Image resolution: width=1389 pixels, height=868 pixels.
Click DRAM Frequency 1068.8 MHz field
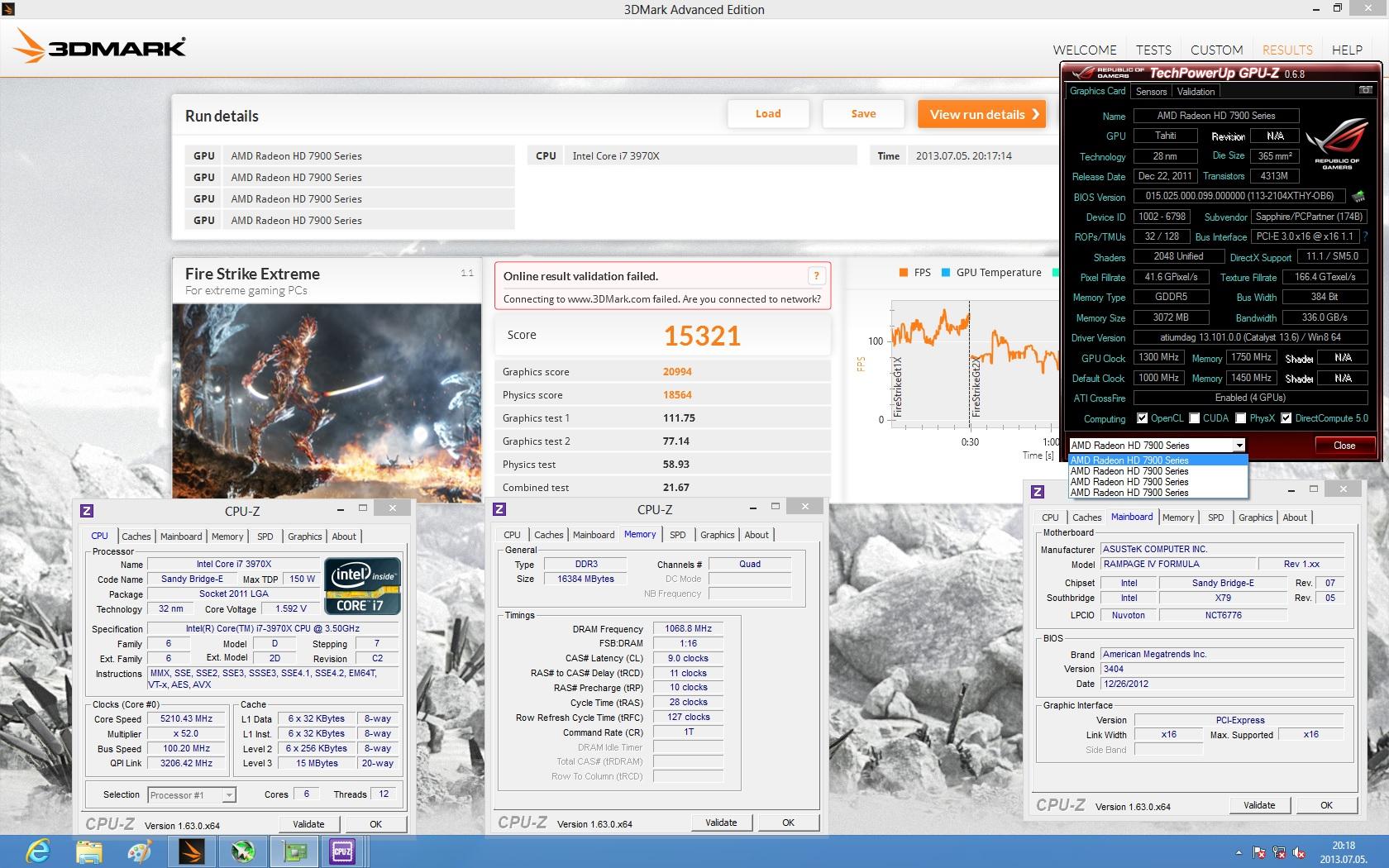688,629
